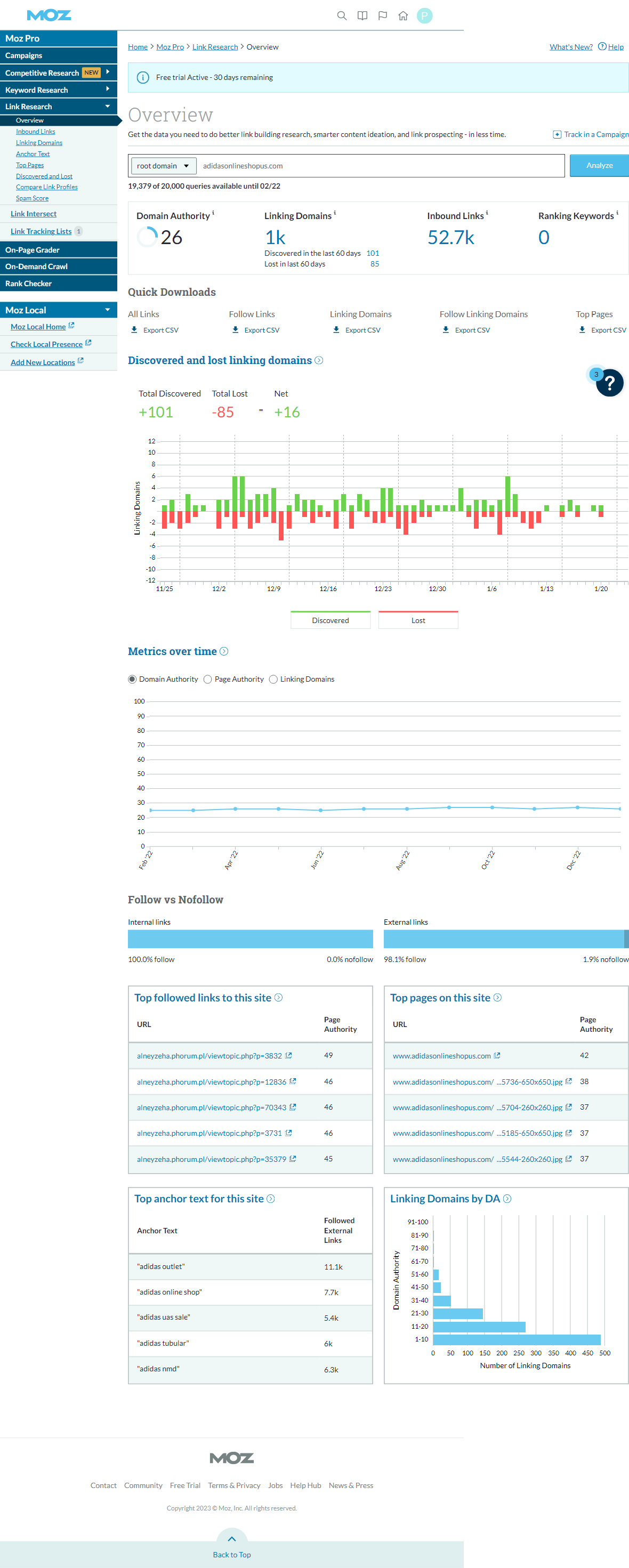Click the Follow Linking Domains download icon
Screen dimensions: 629x1568
tap(446, 330)
